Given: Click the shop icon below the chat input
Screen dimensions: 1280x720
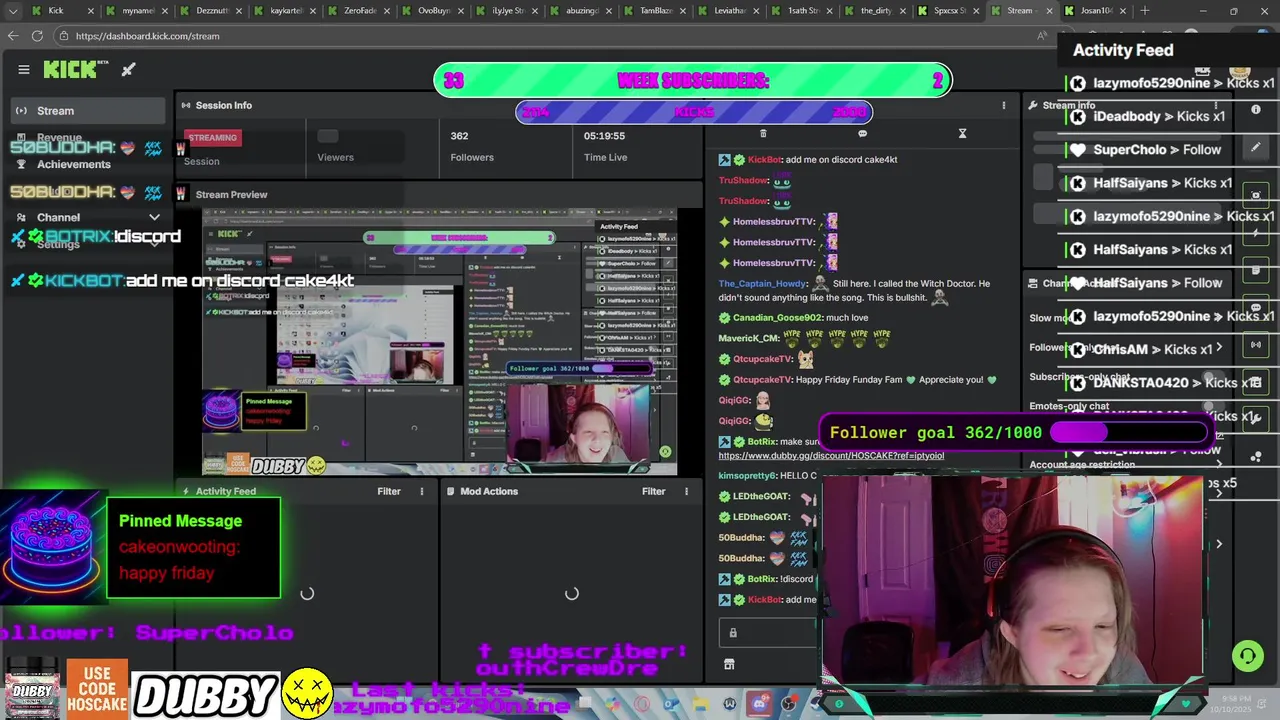Looking at the screenshot, I should [x=729, y=664].
